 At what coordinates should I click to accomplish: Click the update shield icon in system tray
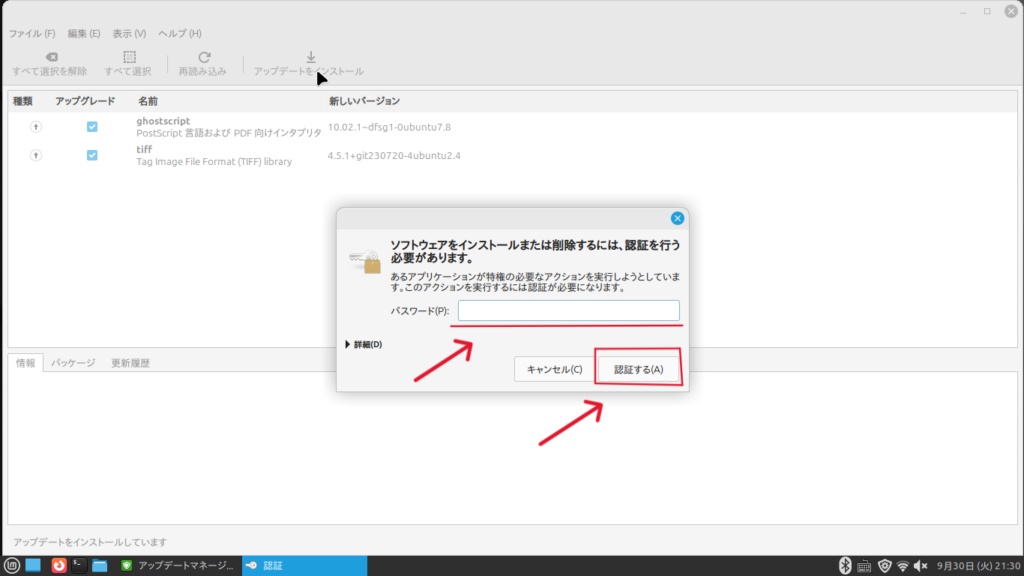pos(884,566)
